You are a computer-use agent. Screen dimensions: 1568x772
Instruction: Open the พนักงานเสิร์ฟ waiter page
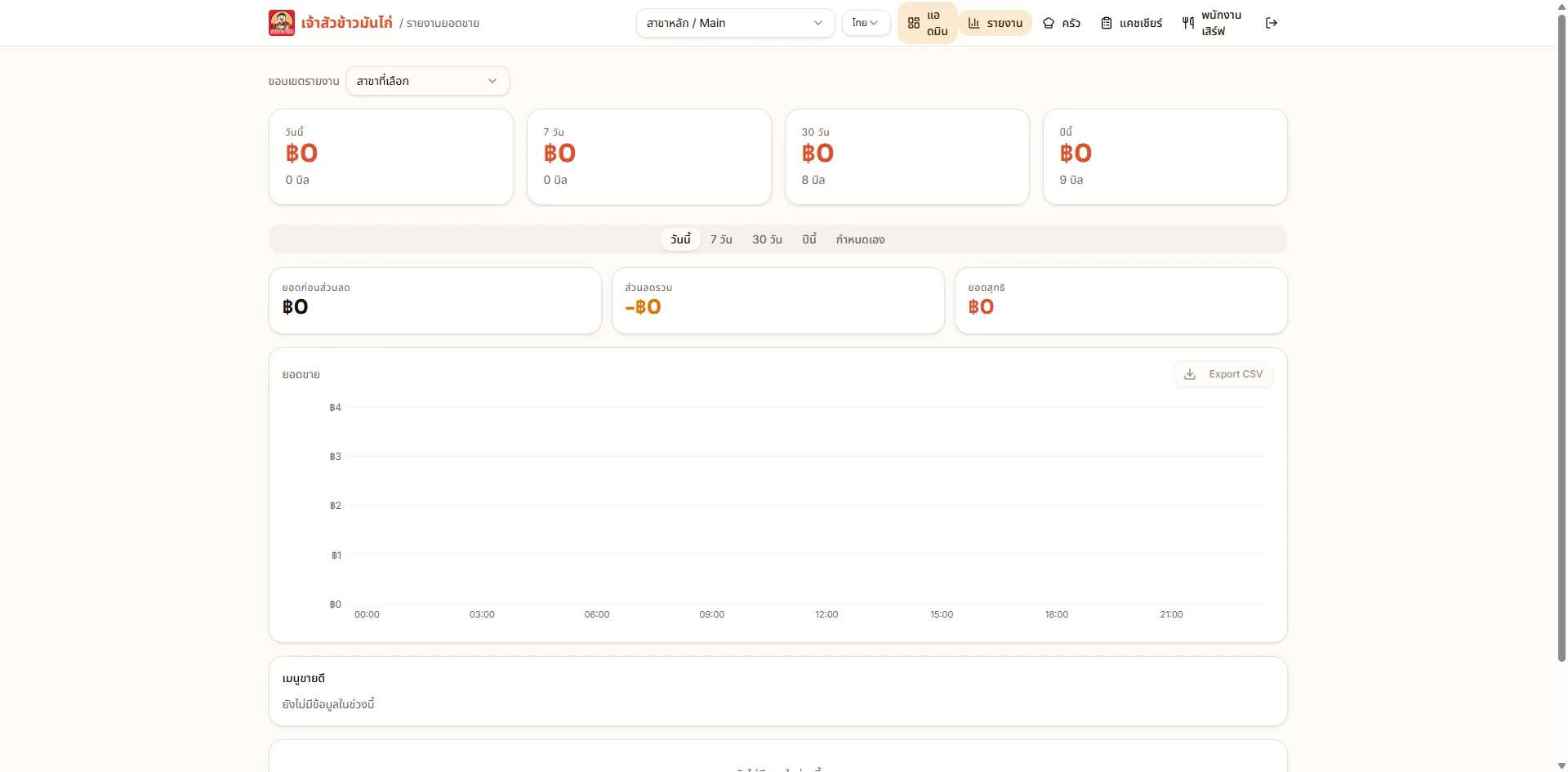tap(1211, 23)
